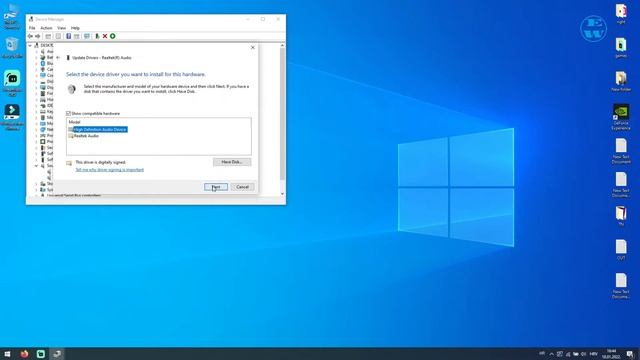Open the Action menu
This screenshot has width=640, height=360.
[x=46, y=28]
